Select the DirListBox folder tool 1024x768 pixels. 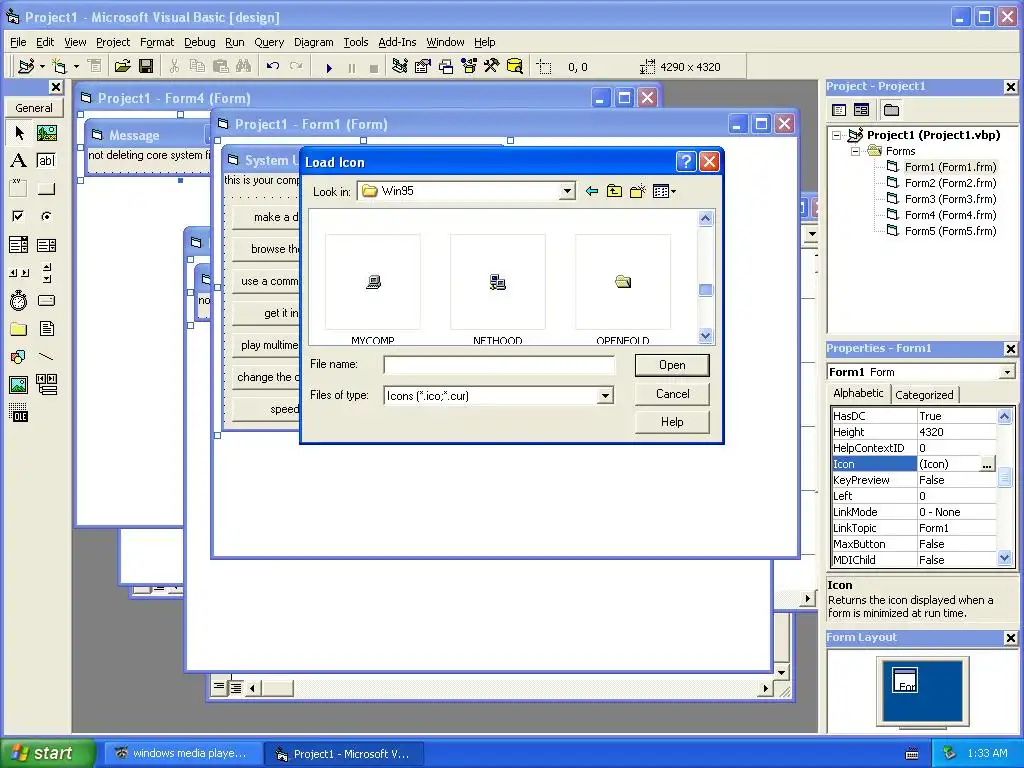click(19, 328)
